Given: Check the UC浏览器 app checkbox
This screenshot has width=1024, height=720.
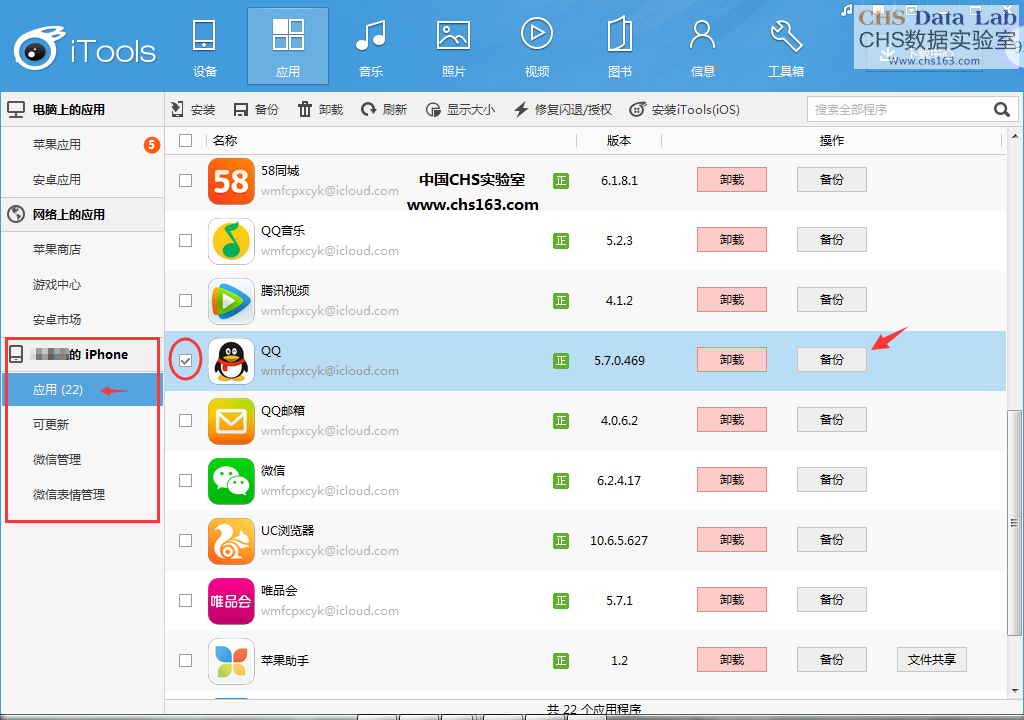Looking at the screenshot, I should click(185, 540).
